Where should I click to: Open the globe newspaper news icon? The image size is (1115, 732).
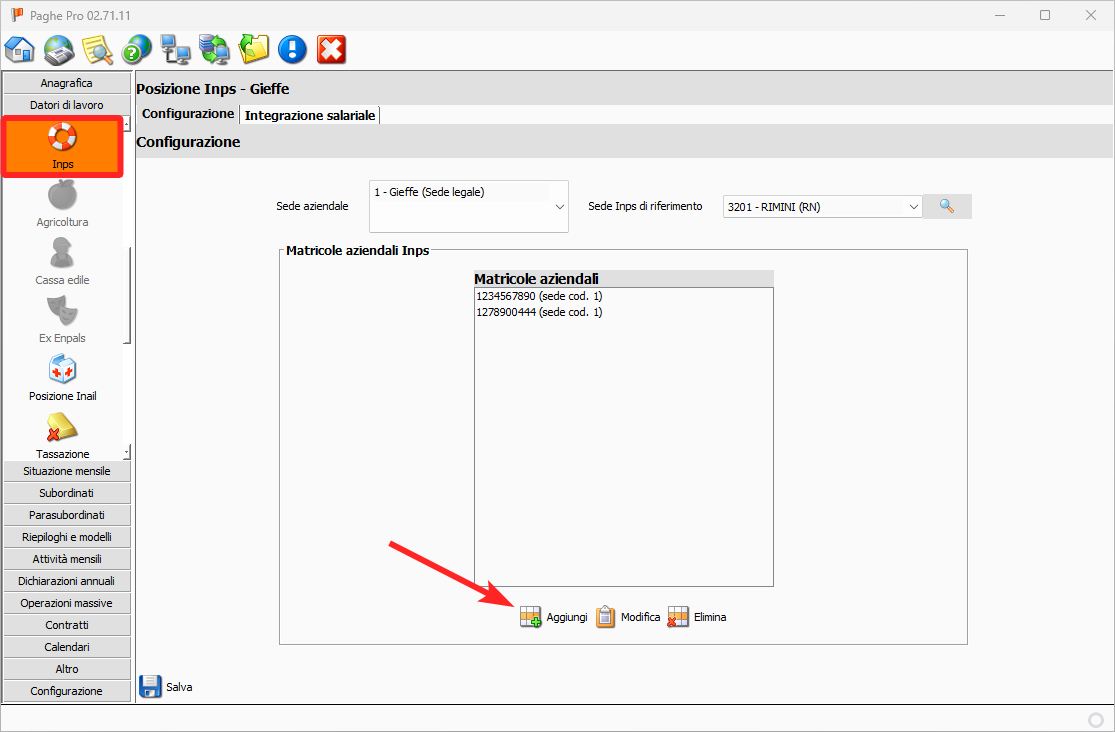coord(59,49)
